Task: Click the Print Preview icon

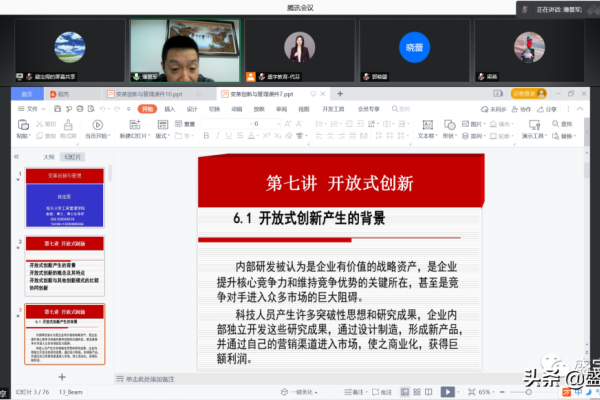Action: pyautogui.click(x=91, y=109)
